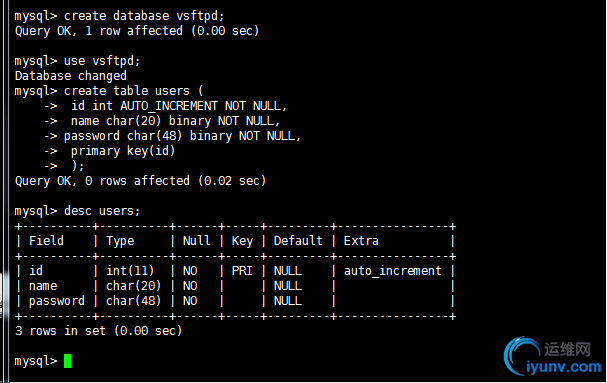
Task: Click the AUTO_INCREMENT keyword in id definition
Action: coord(169,106)
